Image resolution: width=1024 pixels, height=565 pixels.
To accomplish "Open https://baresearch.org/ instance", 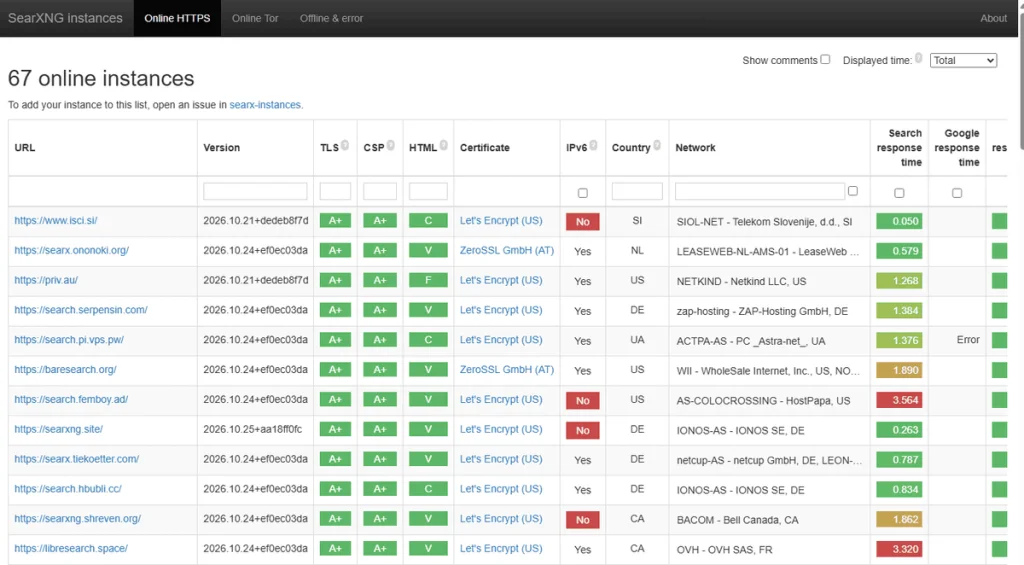I will coord(65,370).
